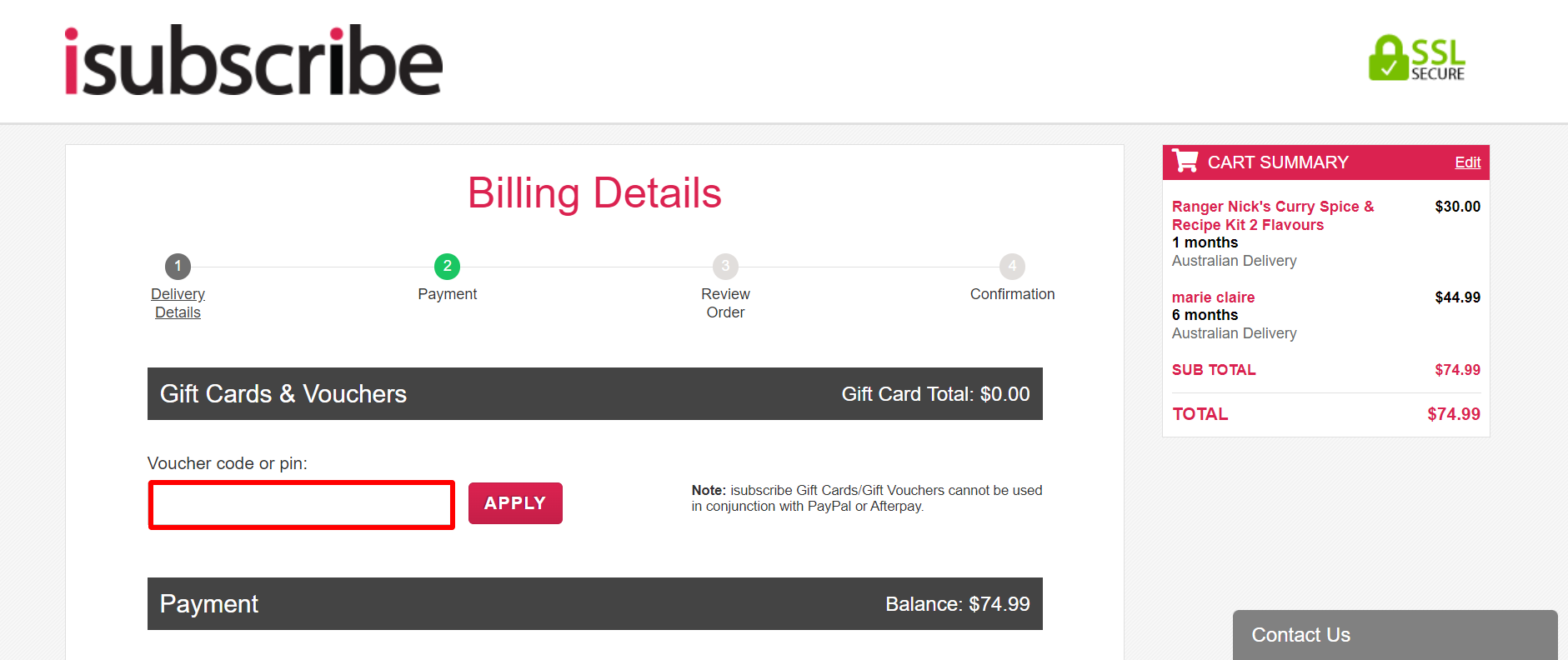Select the Review Order step 3 circle
Screen dimensions: 1568x660
pos(724,267)
